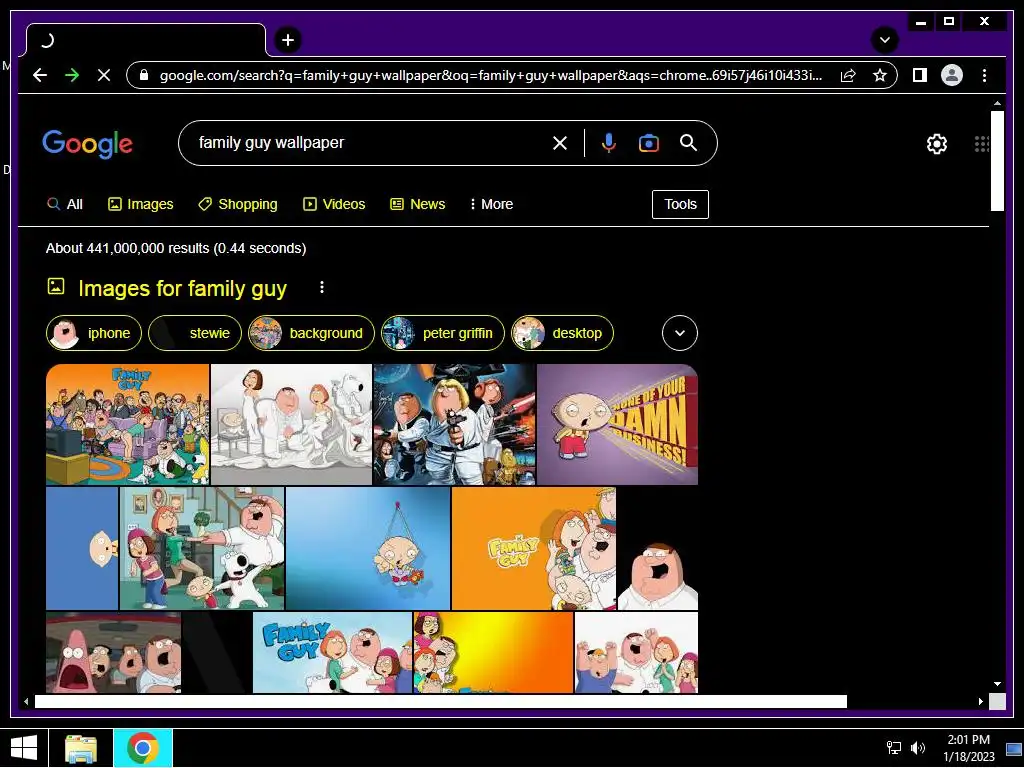Screen dimensions: 1024x768
Task: Open the Chrome profile avatar
Action: pos(952,75)
